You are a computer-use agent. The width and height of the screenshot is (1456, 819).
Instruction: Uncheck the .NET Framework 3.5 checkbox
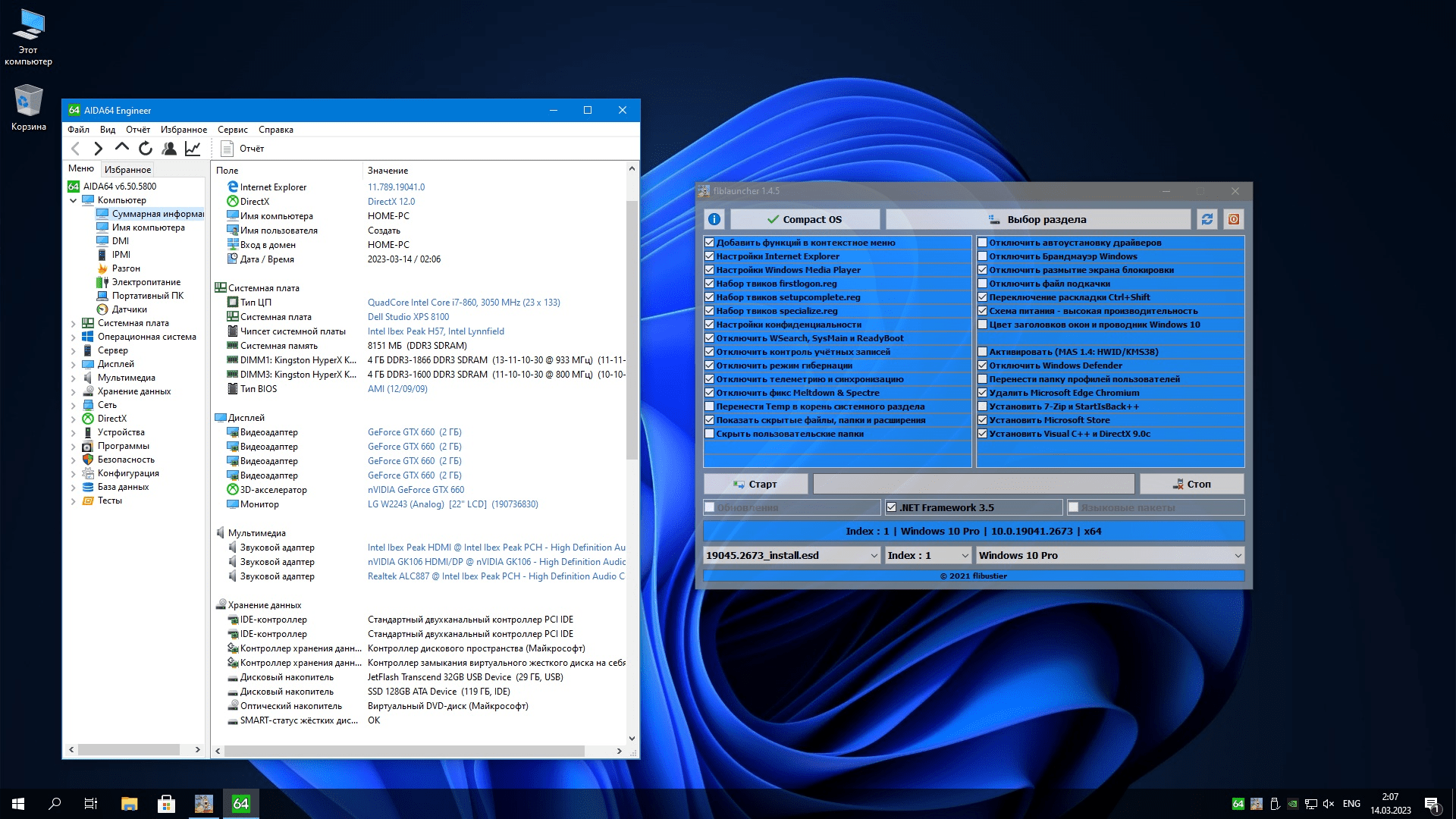(892, 507)
